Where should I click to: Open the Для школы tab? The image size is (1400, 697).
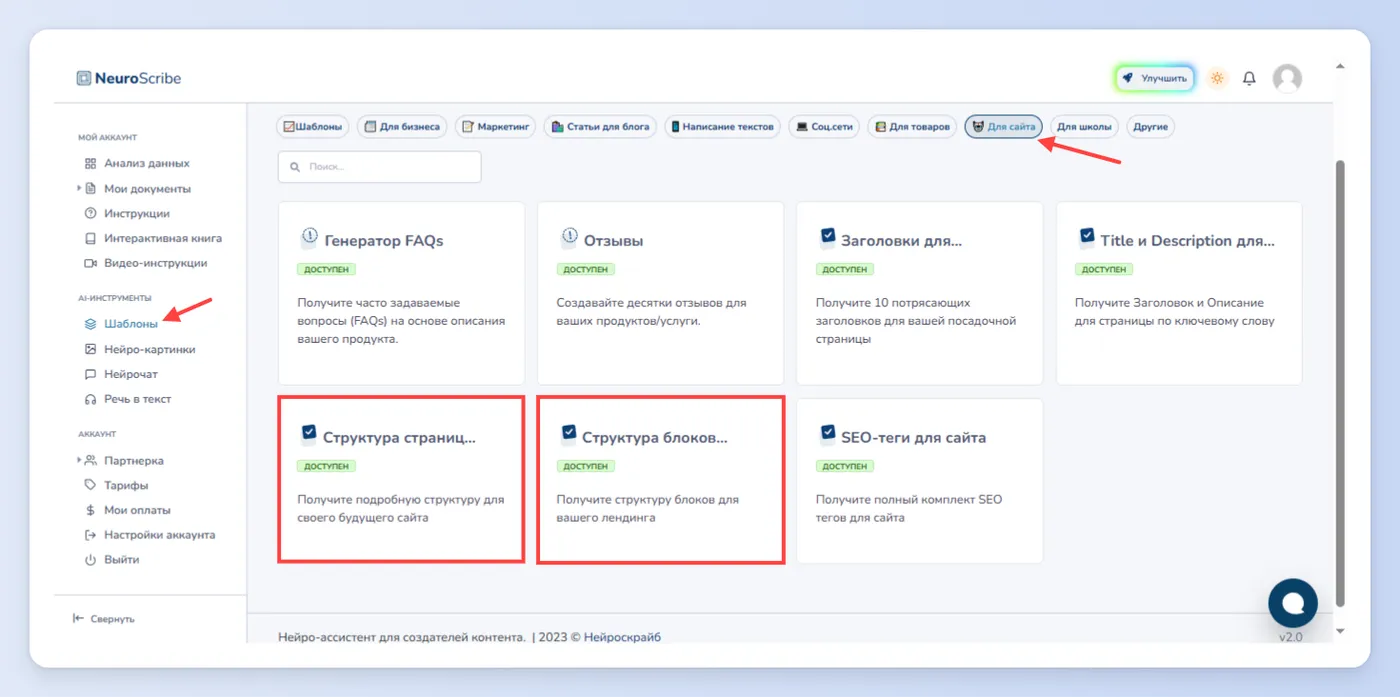[1084, 127]
